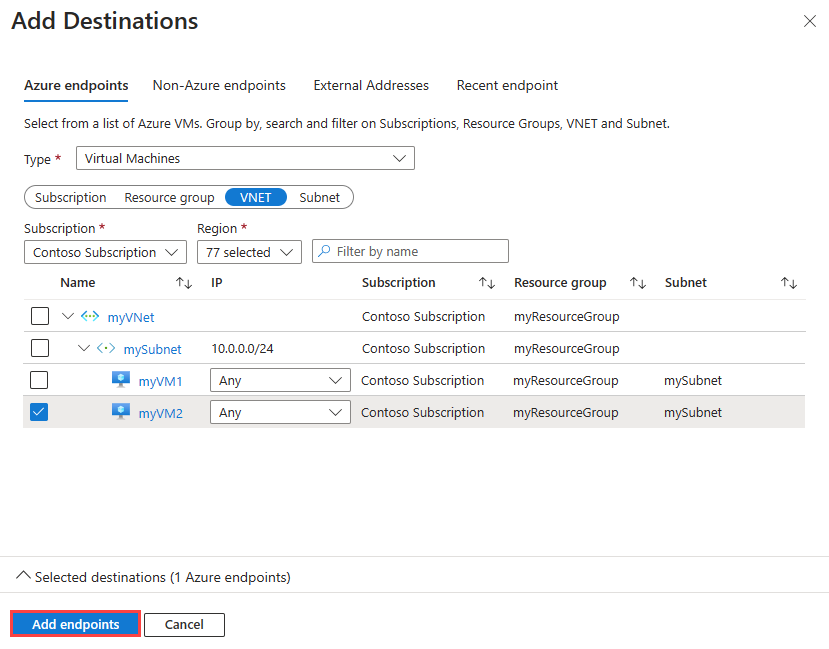
Task: Uncheck the myVM2 row checkbox
Action: (40, 412)
